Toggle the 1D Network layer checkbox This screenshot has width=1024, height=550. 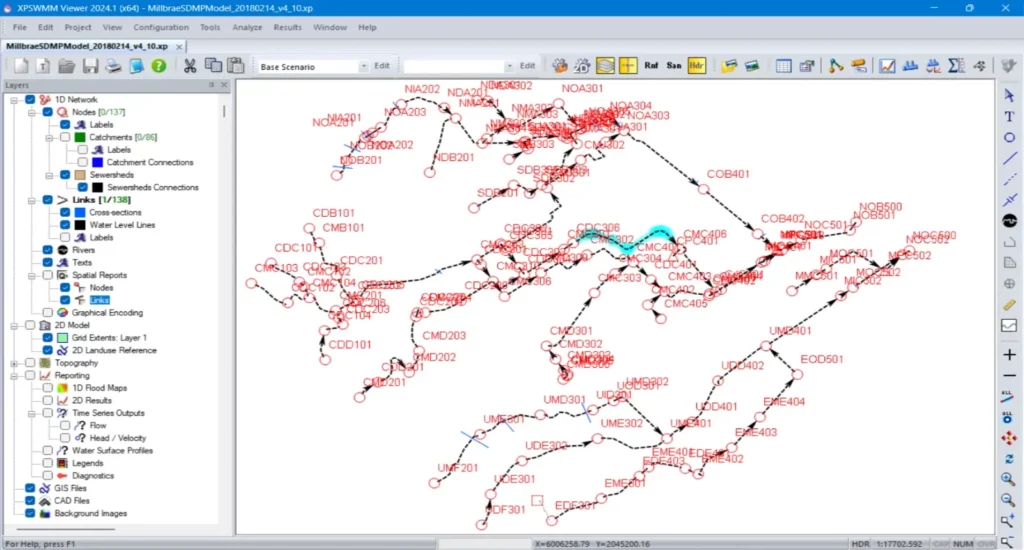[x=30, y=99]
